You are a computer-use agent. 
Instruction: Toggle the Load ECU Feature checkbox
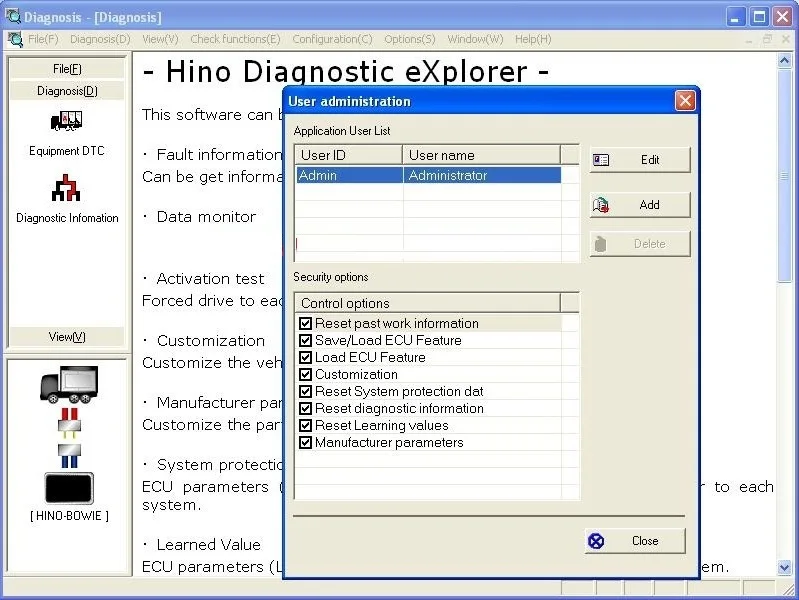click(x=305, y=357)
